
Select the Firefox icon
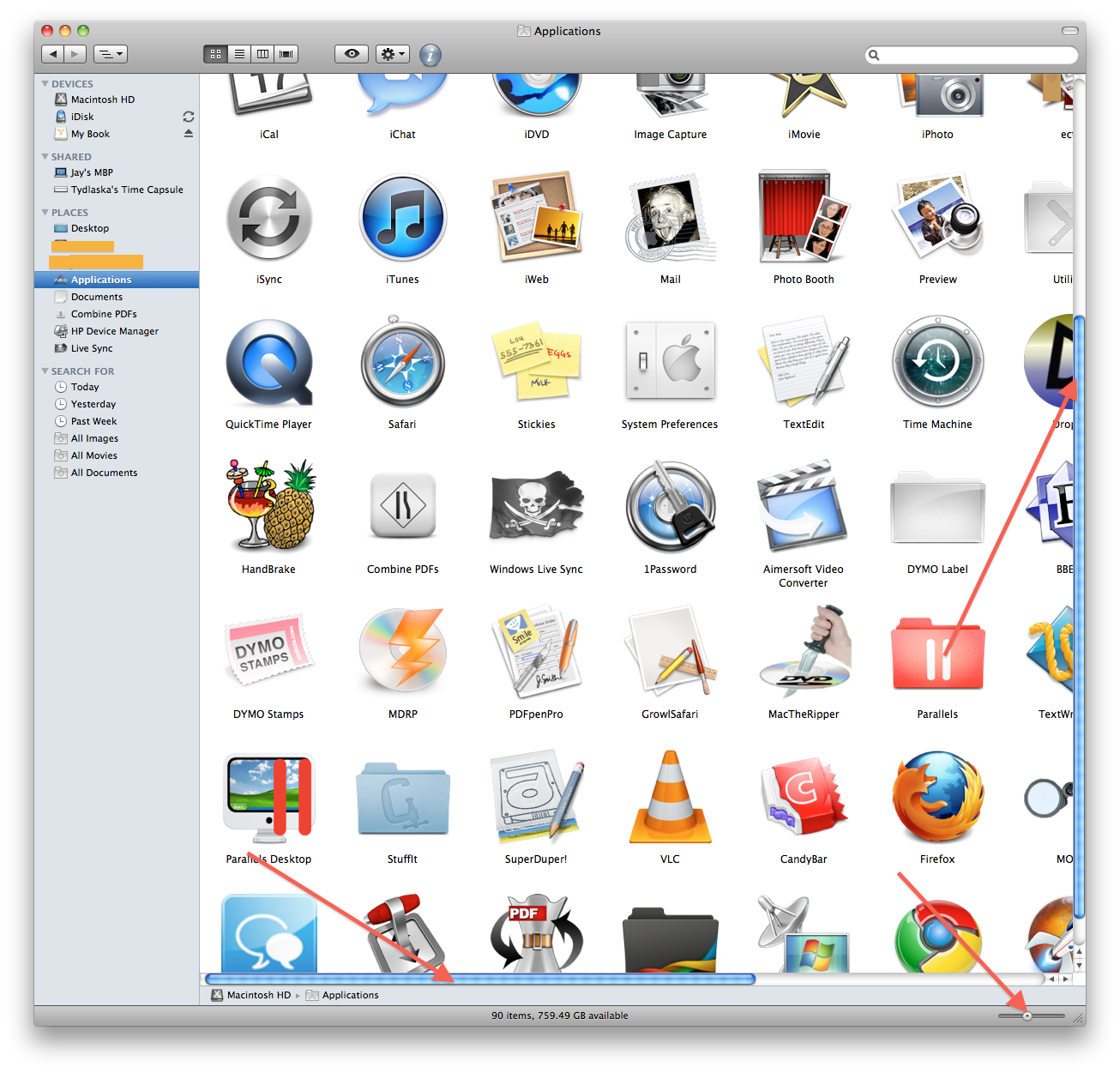click(937, 797)
